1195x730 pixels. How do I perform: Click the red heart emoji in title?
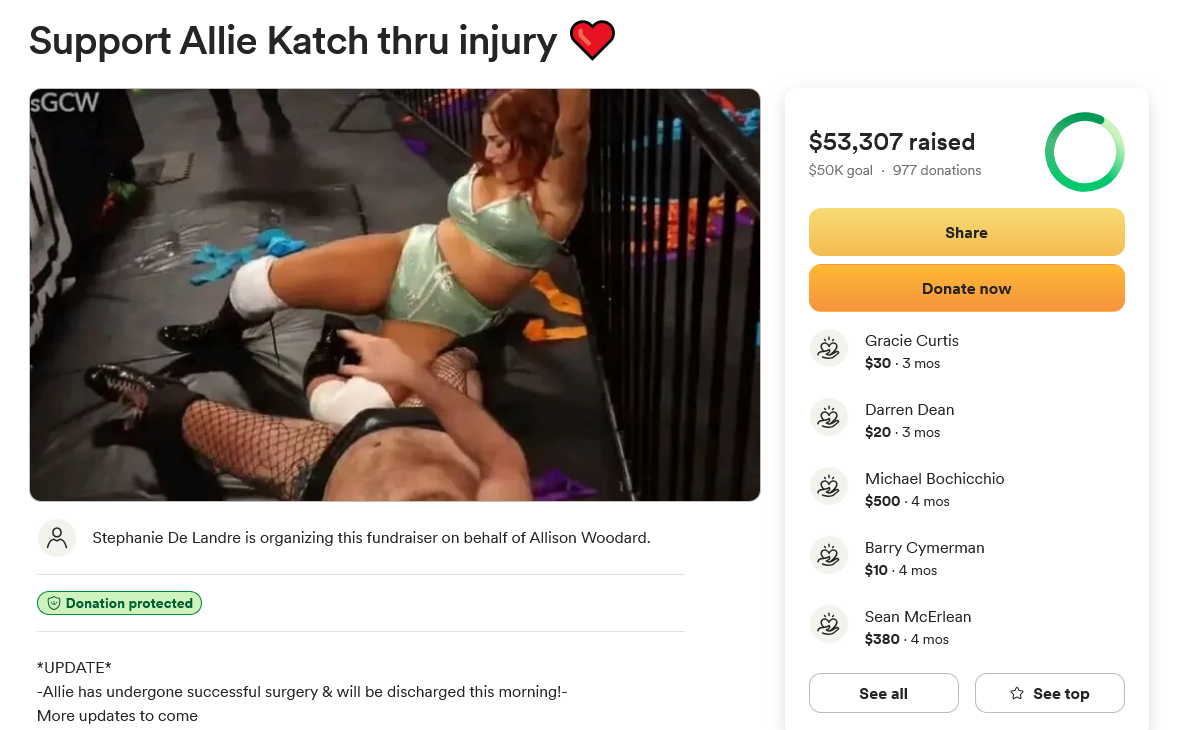592,40
